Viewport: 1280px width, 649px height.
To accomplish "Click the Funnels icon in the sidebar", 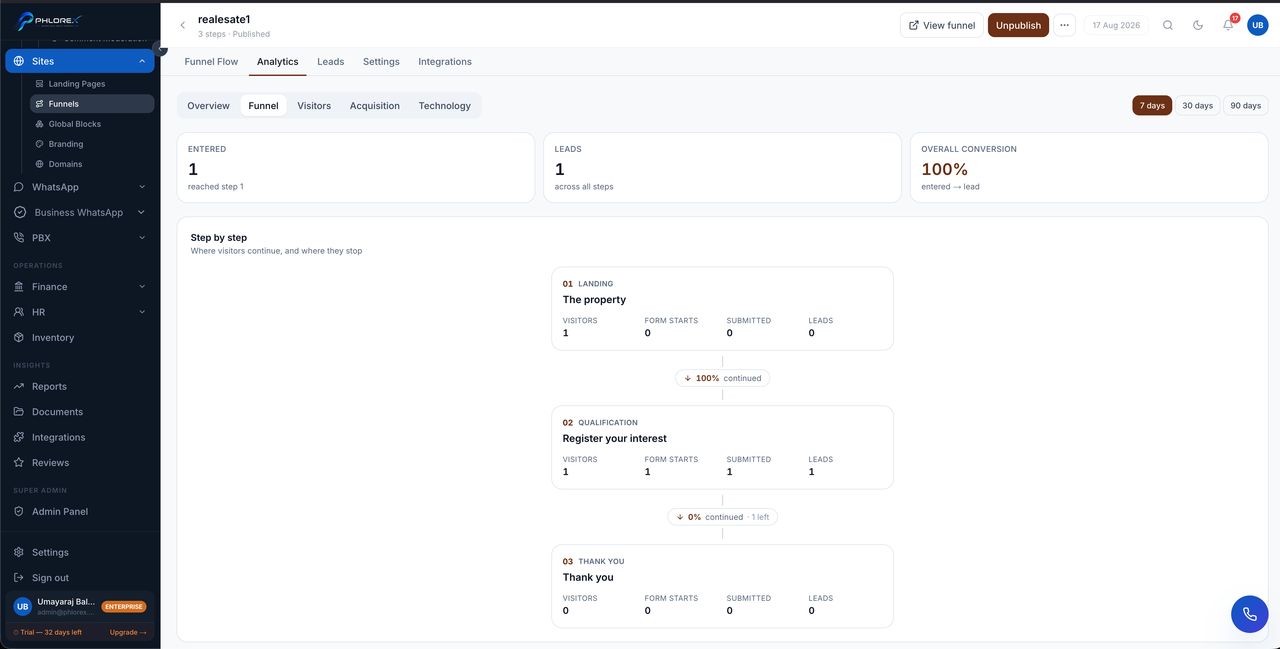I will [40, 104].
